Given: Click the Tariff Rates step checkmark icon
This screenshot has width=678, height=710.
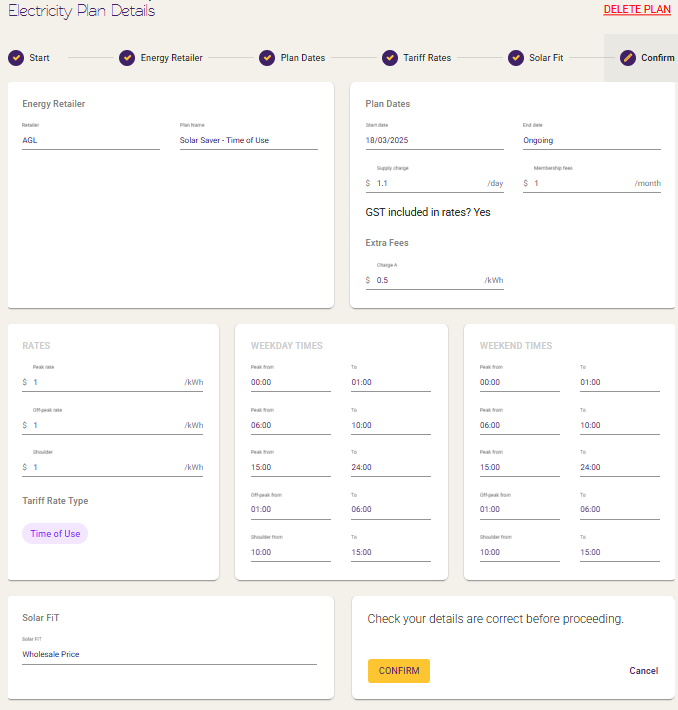Looking at the screenshot, I should pos(389,58).
